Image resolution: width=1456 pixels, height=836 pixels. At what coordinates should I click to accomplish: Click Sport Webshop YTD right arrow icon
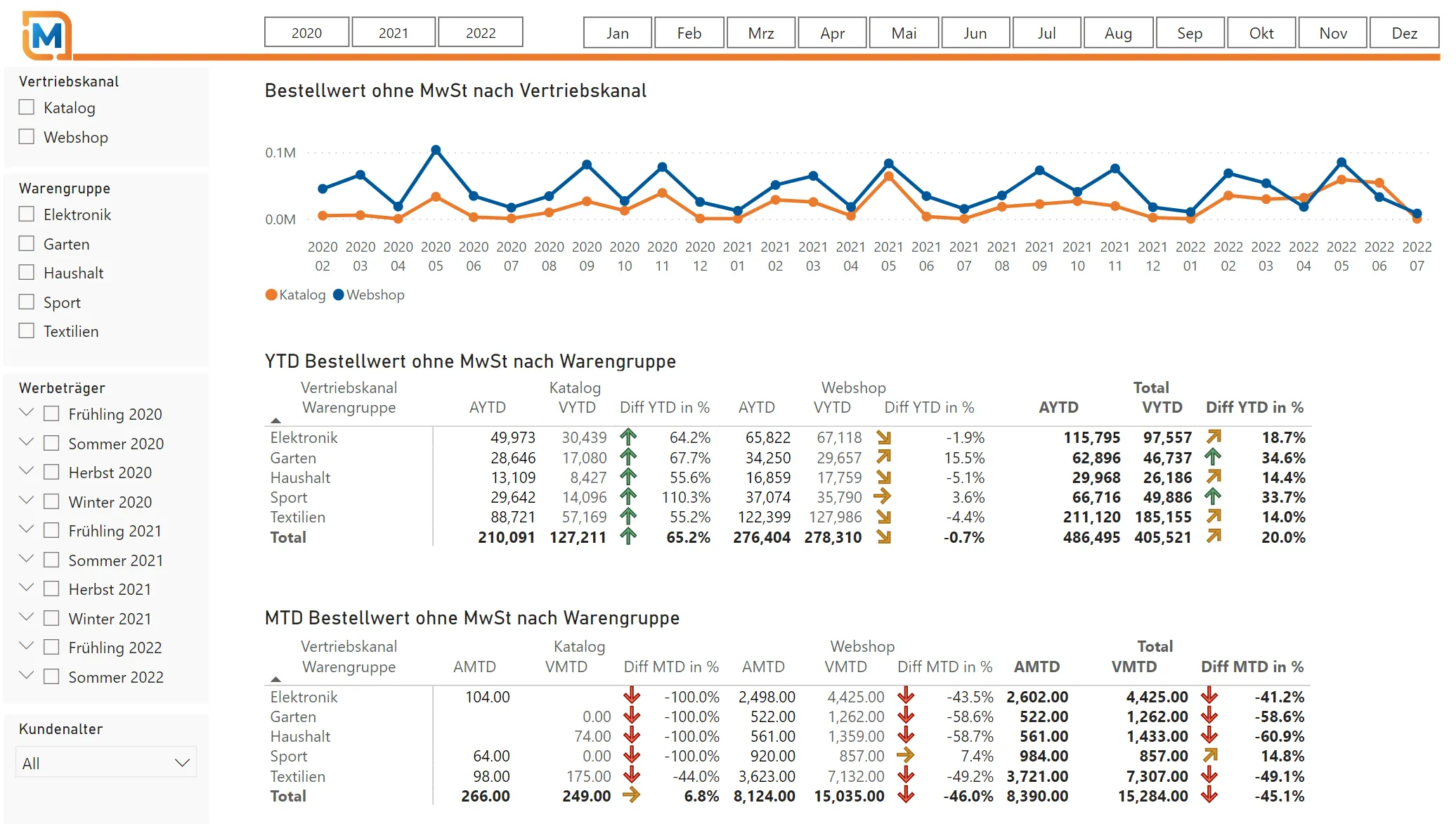(x=883, y=496)
